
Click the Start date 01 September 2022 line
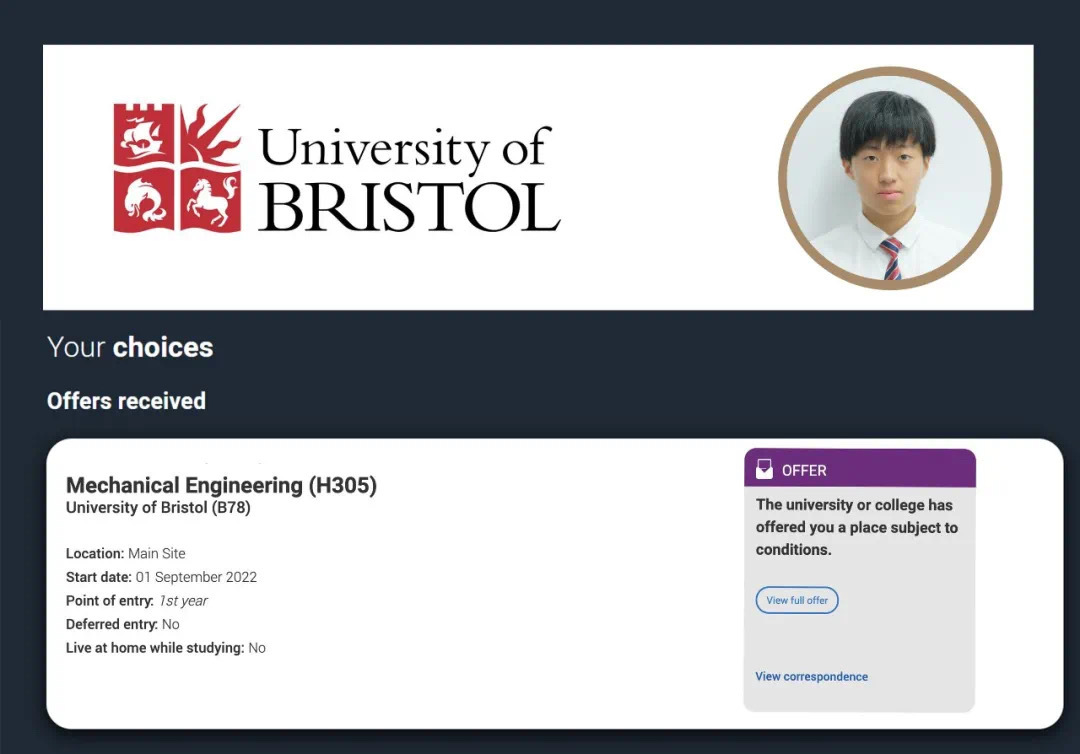(161, 577)
